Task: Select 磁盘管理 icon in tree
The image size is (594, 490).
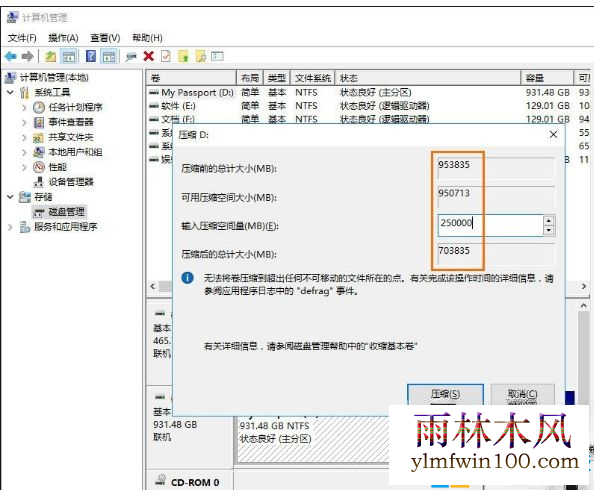Action: 39,212
